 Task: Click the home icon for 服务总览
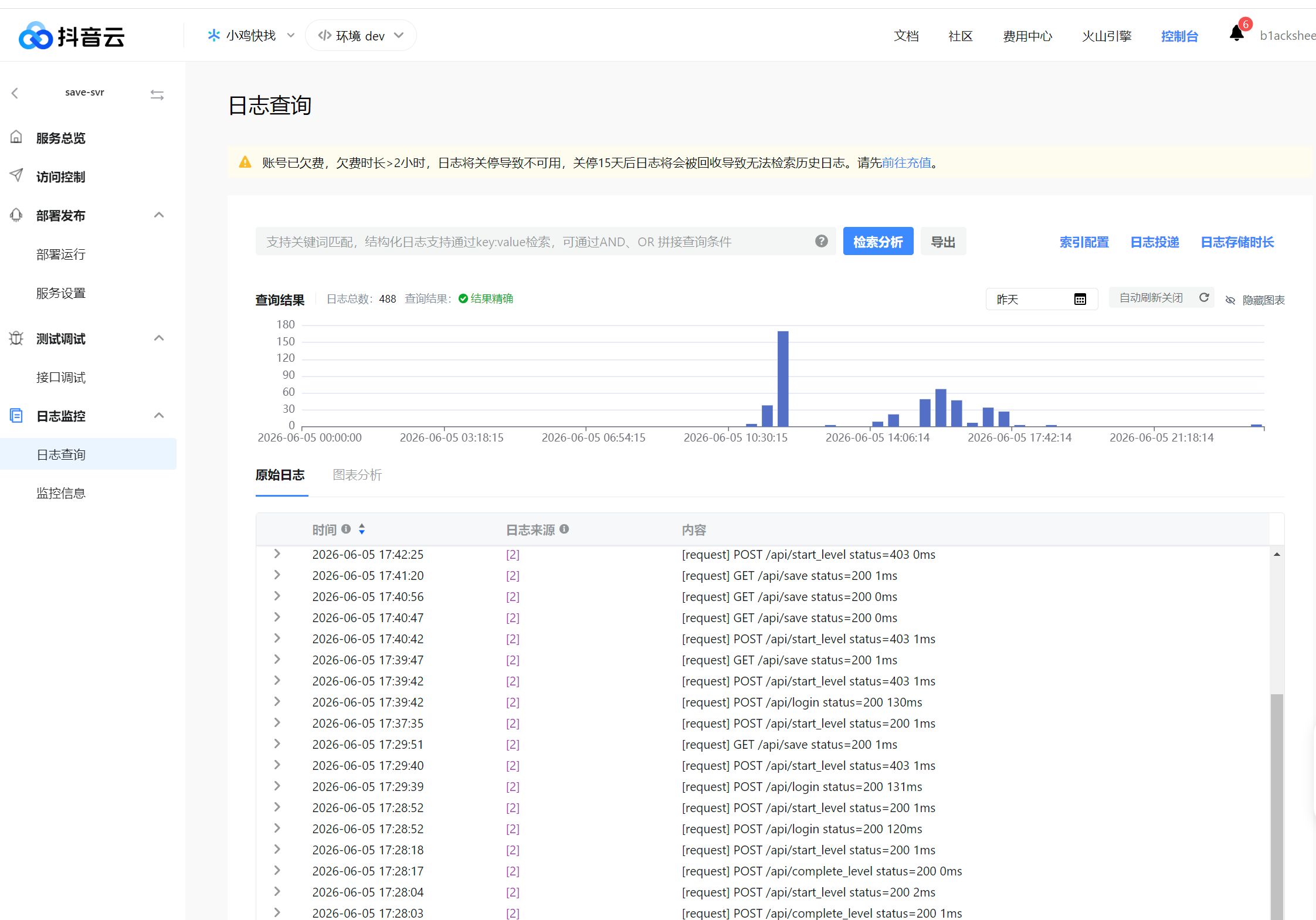point(16,137)
